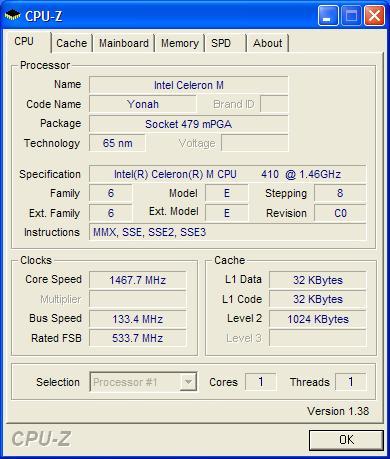Click the empty Voltage field
This screenshot has height=459, width=390.
click(x=255, y=143)
